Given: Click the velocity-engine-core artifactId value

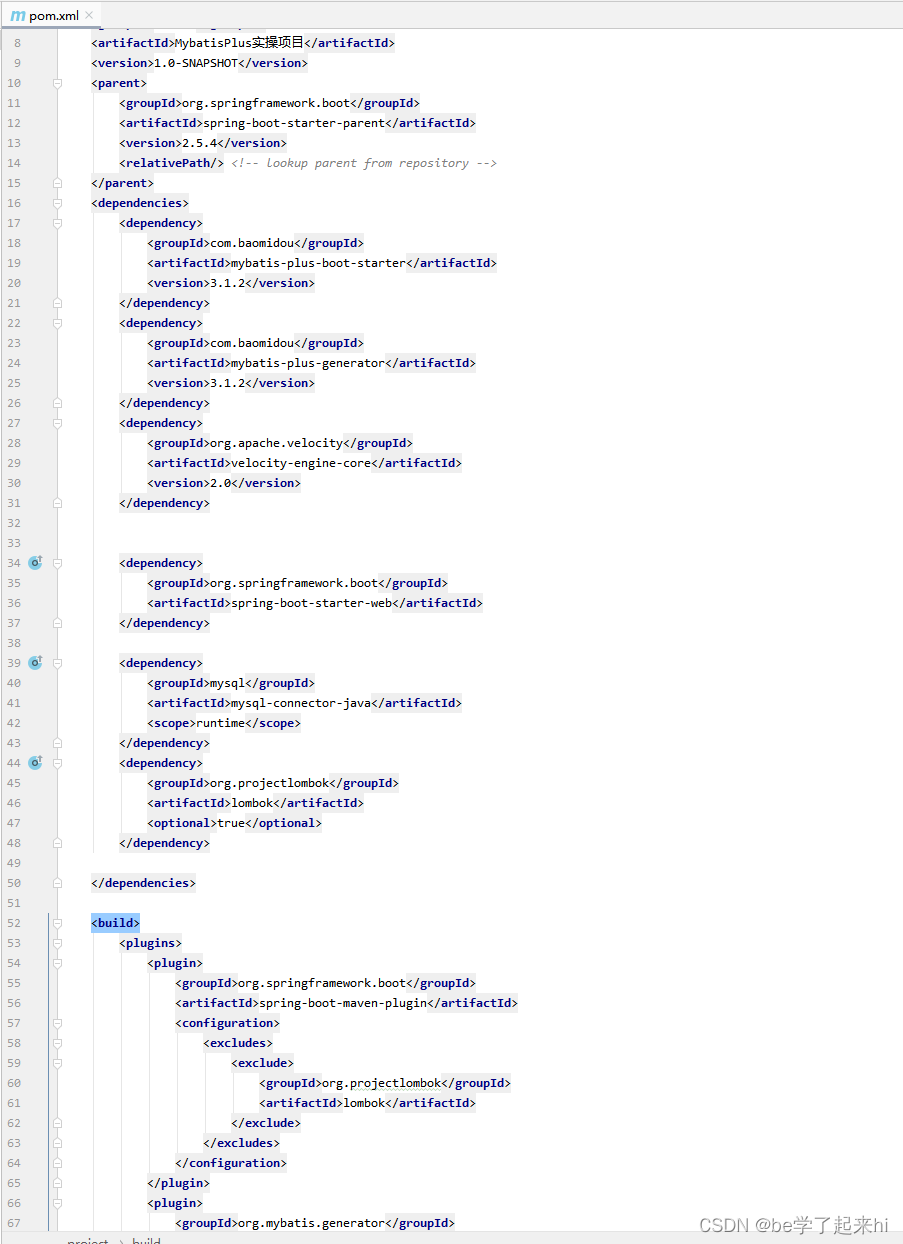Looking at the screenshot, I should [300, 463].
